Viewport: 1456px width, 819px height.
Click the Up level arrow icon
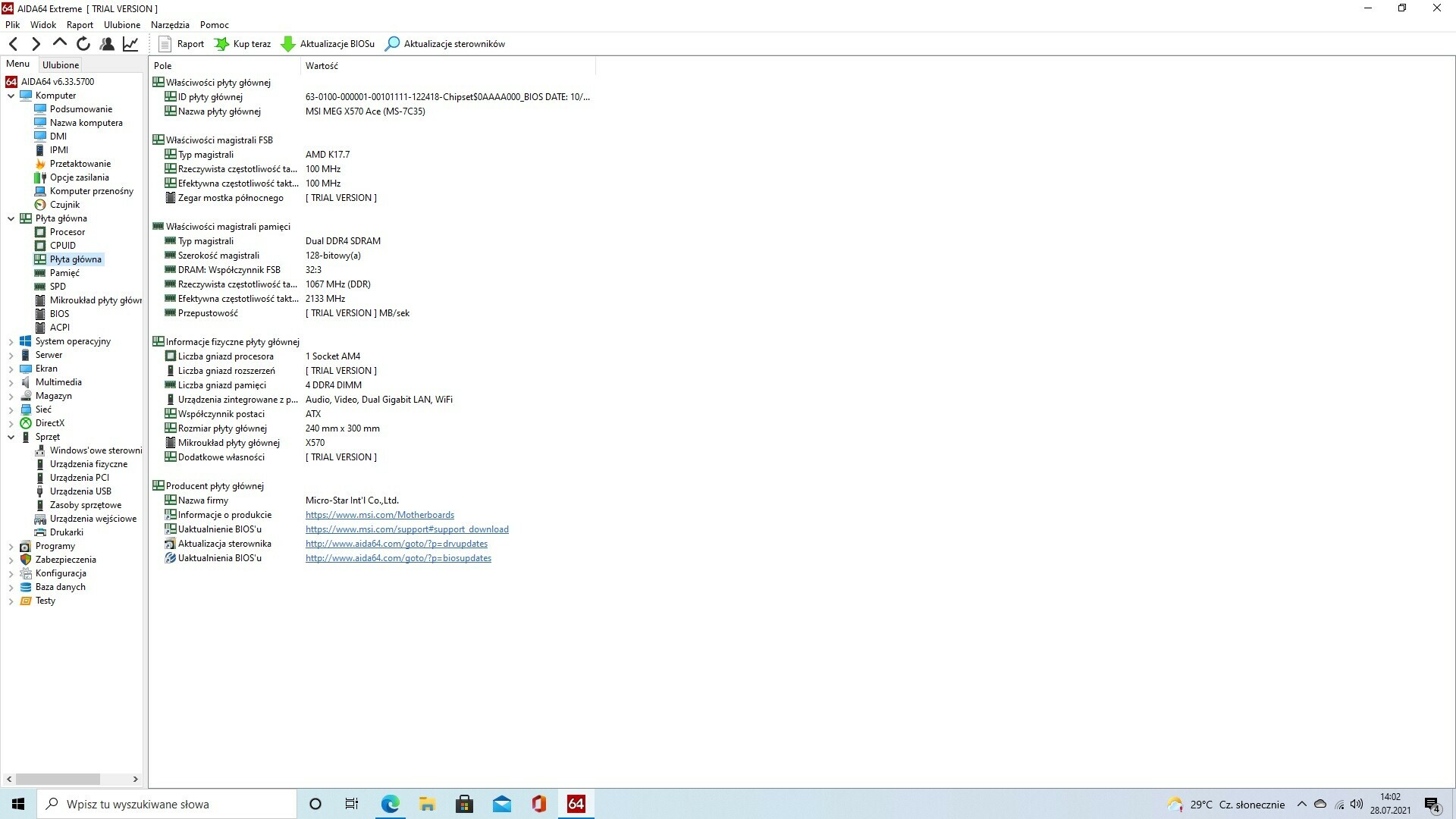click(x=59, y=43)
